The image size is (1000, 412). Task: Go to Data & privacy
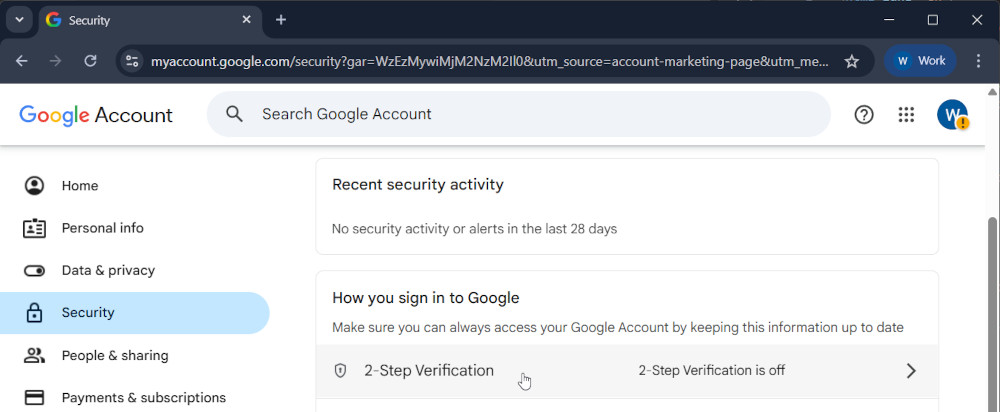click(108, 270)
